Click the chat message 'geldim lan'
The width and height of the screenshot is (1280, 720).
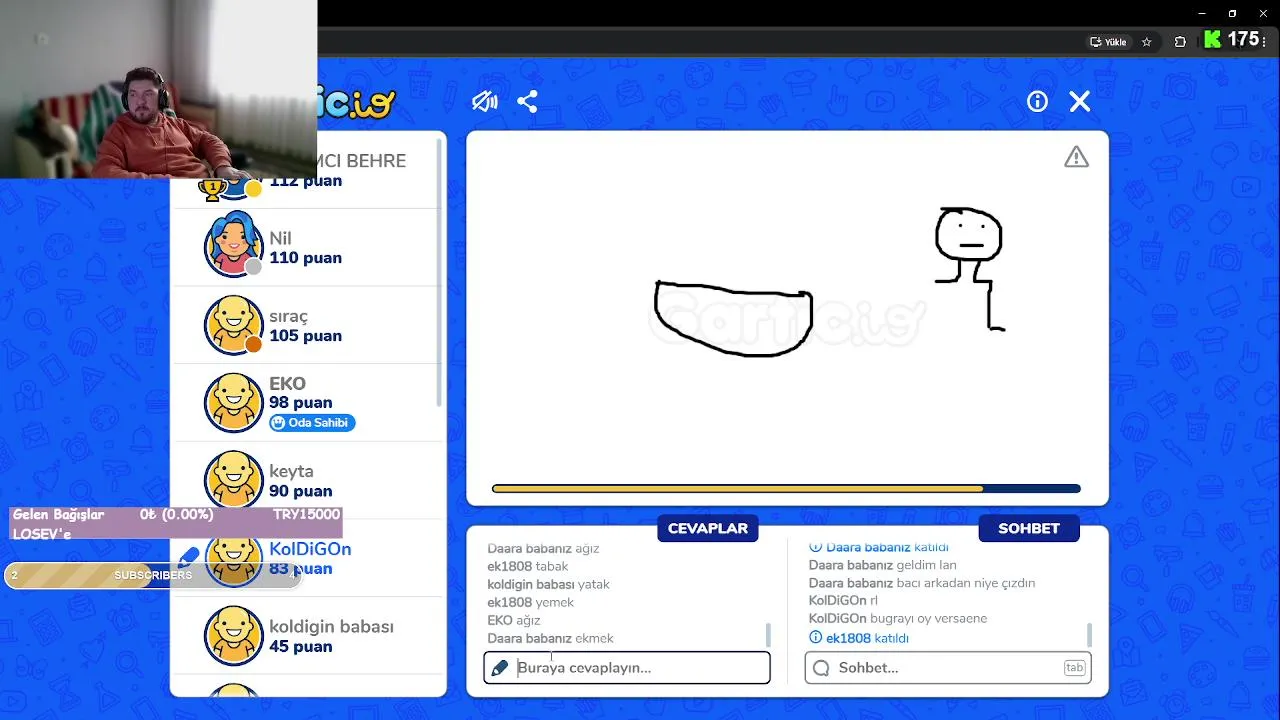click(927, 565)
